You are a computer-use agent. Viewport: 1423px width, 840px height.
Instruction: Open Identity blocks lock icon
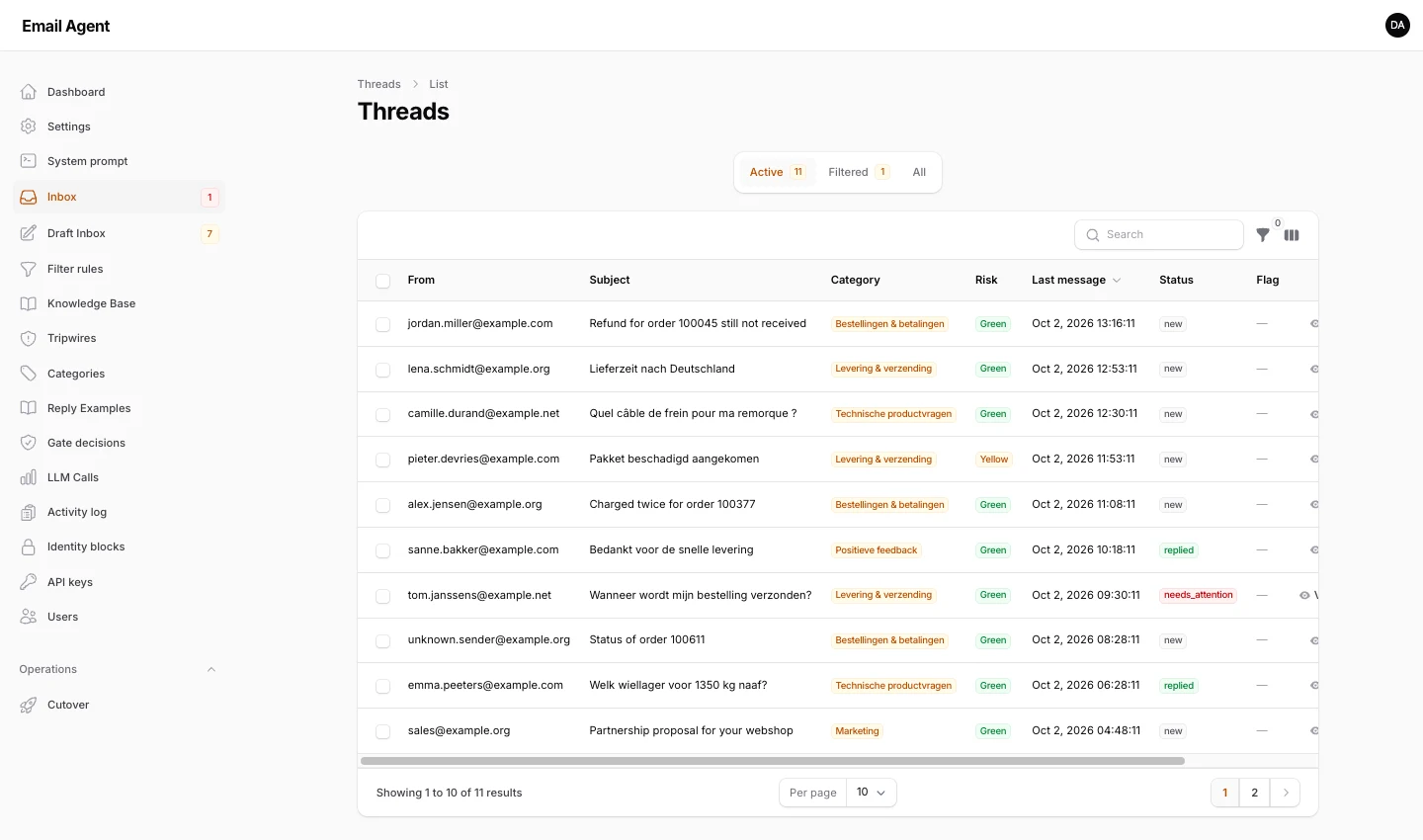point(29,546)
